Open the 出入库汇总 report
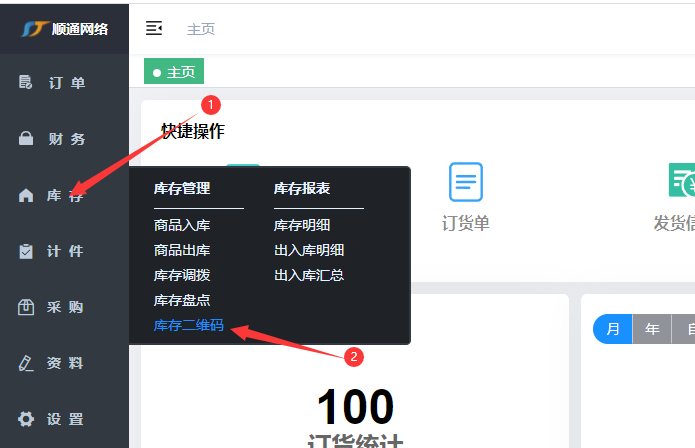The width and height of the screenshot is (695, 448). coord(309,275)
